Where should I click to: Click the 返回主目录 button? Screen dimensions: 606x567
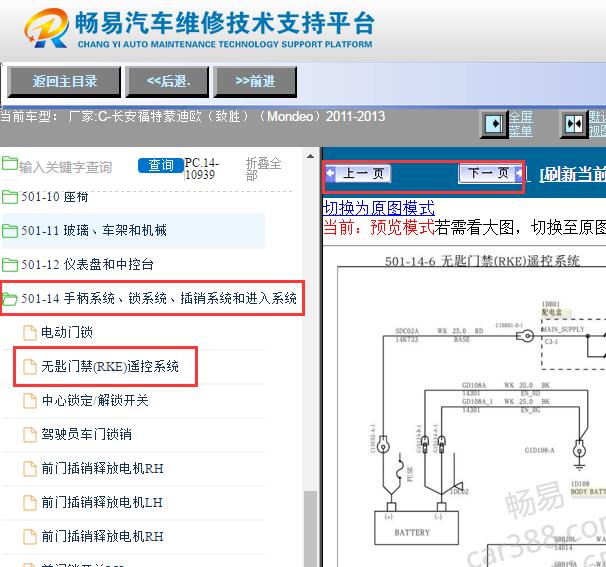click(64, 82)
